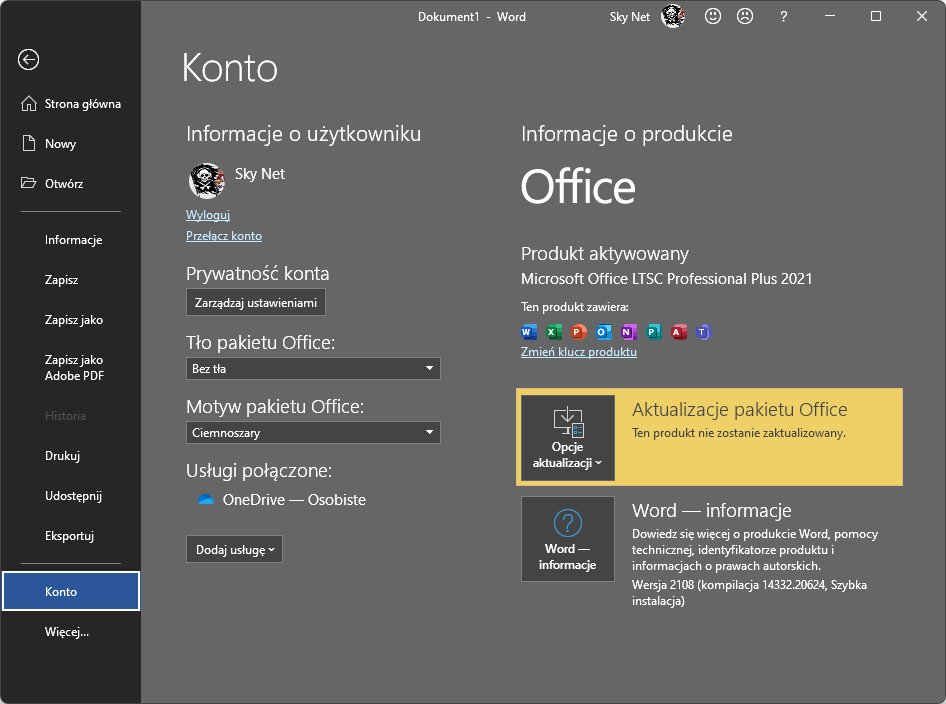Go back using the circled arrow icon

pos(28,60)
